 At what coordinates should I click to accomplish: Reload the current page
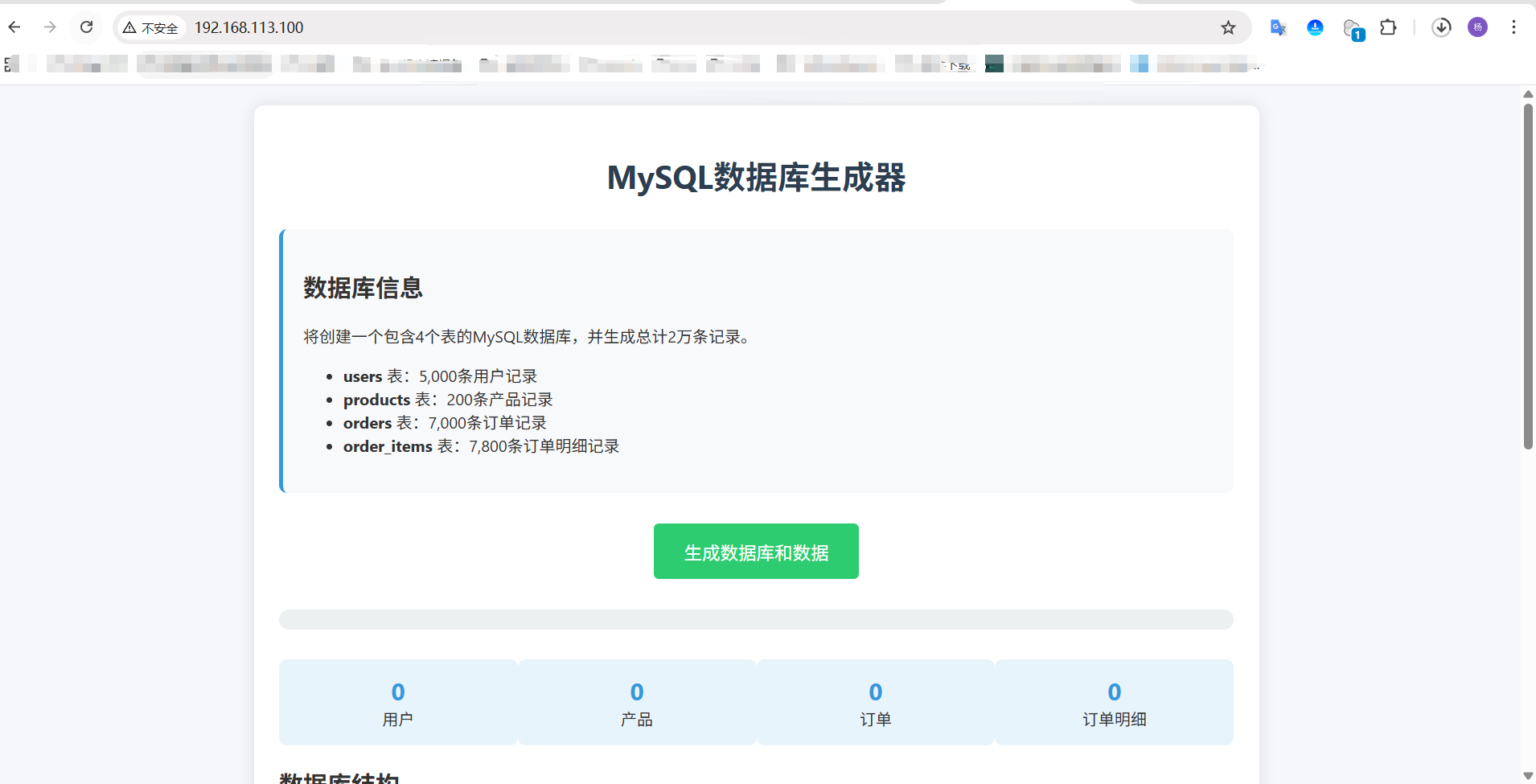tap(86, 27)
